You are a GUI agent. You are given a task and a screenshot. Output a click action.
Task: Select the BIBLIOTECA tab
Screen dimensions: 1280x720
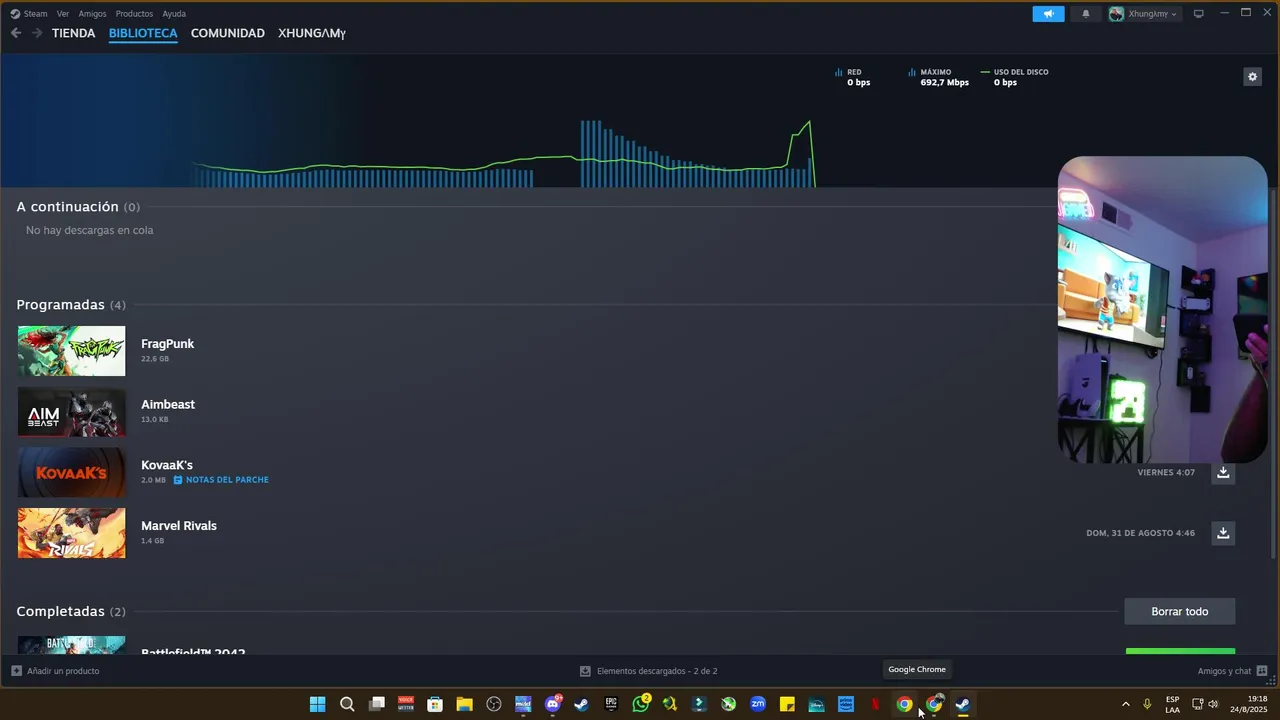(143, 33)
